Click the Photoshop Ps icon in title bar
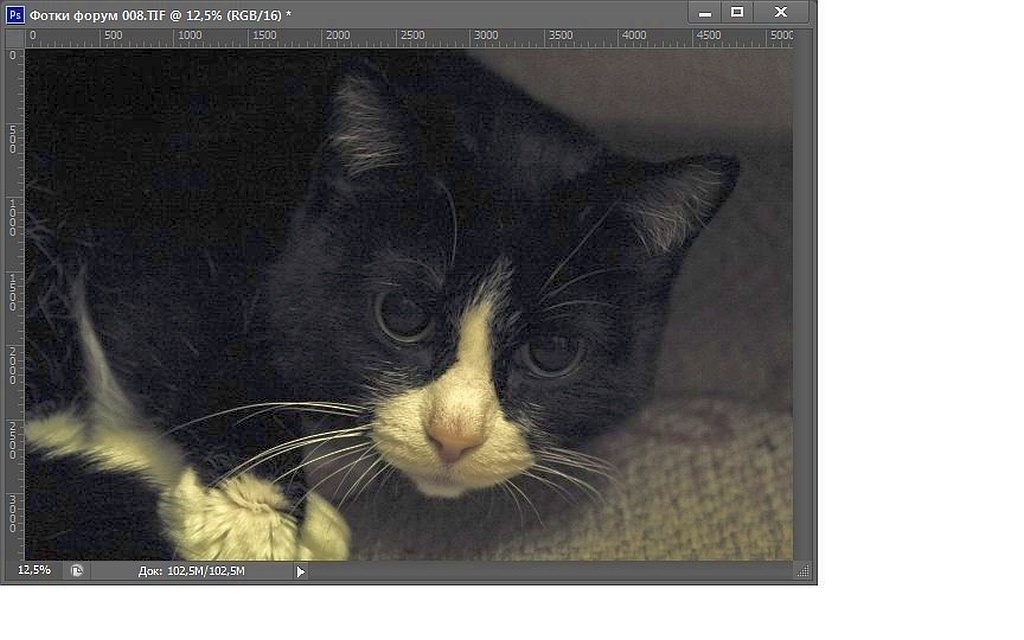Screen dimensions: 1024x640 pos(15,14)
